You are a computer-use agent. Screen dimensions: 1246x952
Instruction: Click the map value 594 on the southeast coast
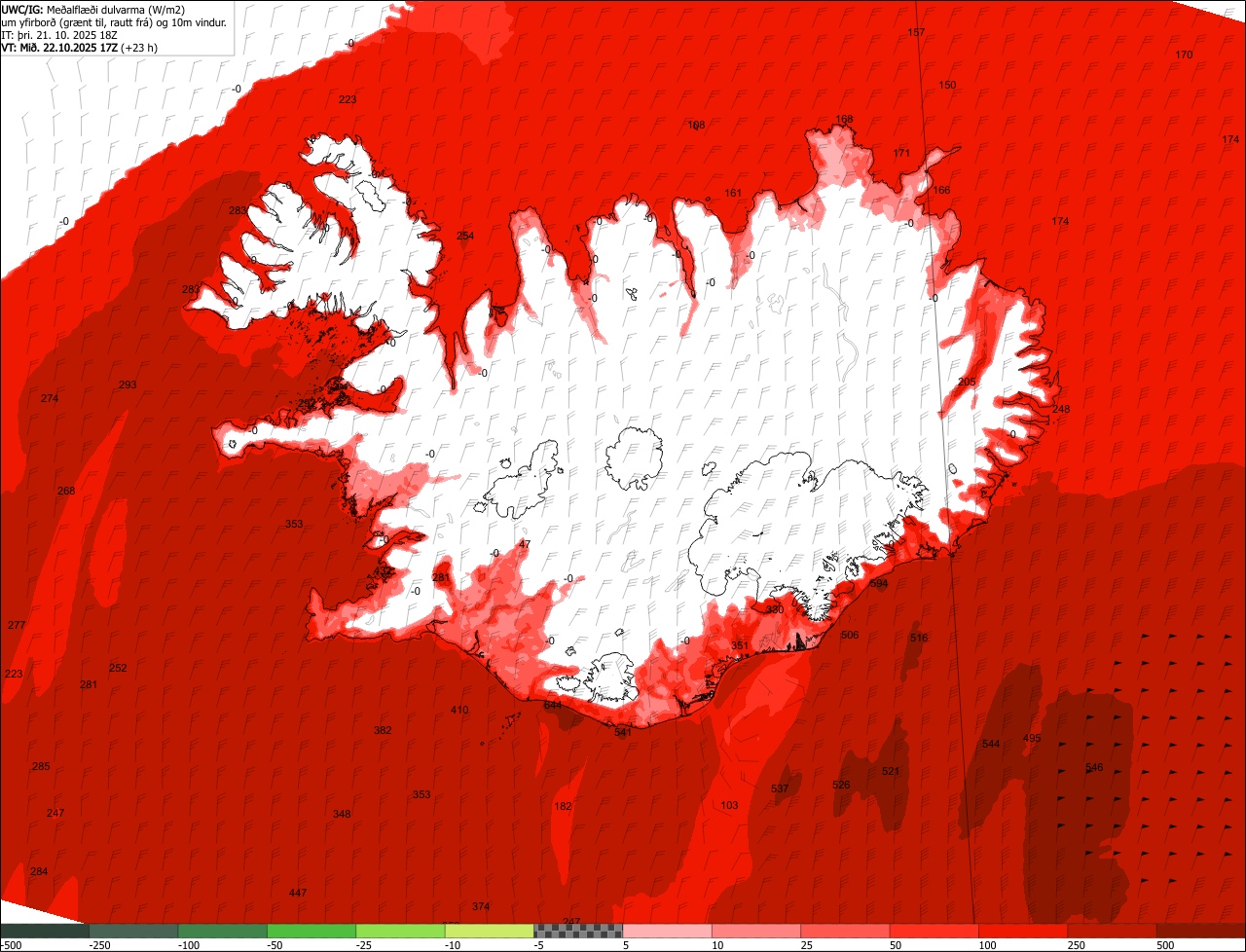(x=879, y=583)
